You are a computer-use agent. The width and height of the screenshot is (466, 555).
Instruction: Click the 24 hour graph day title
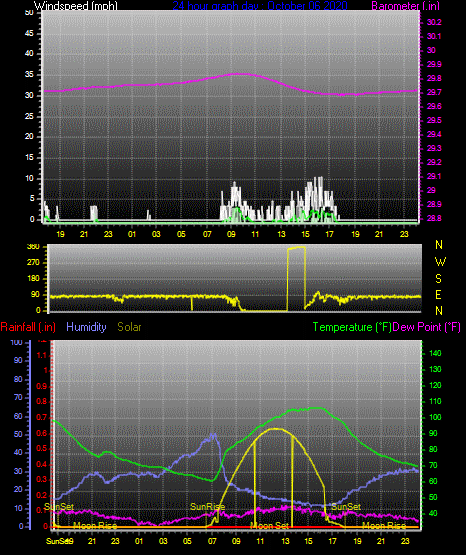(x=260, y=6)
